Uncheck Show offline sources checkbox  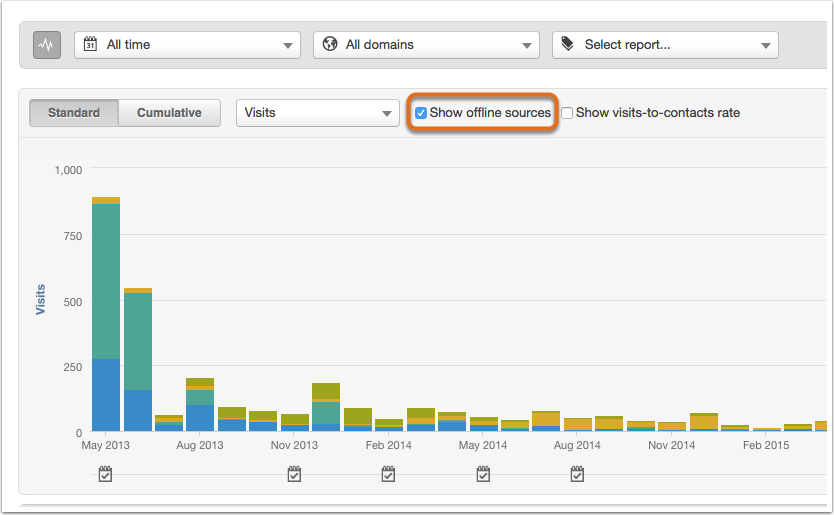pyautogui.click(x=421, y=113)
